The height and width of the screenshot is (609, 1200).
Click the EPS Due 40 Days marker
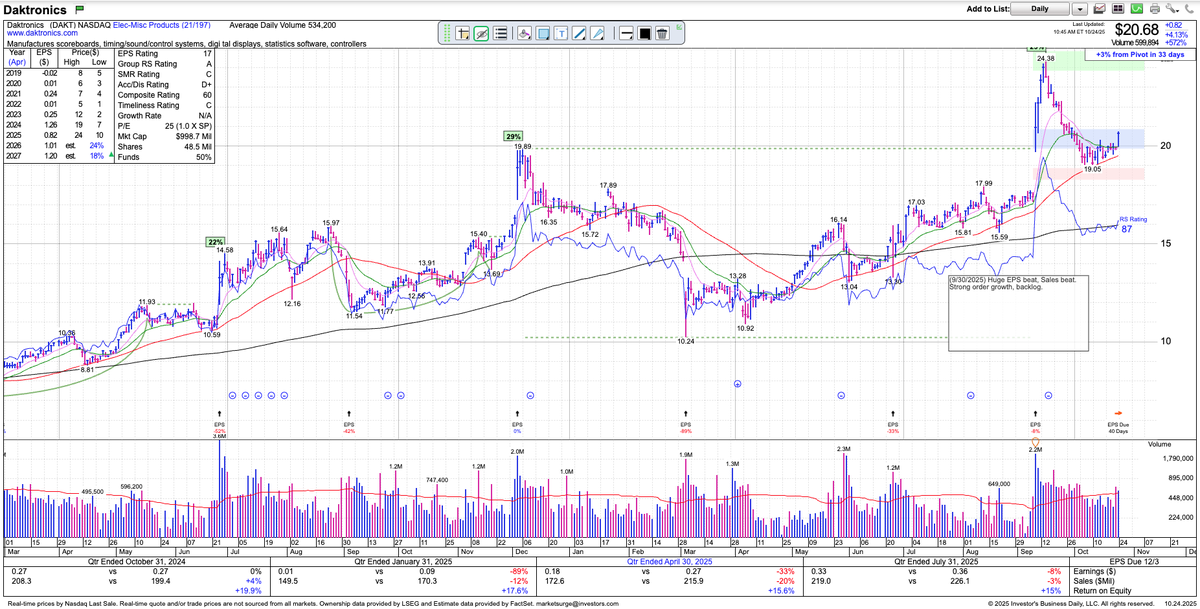1118,424
